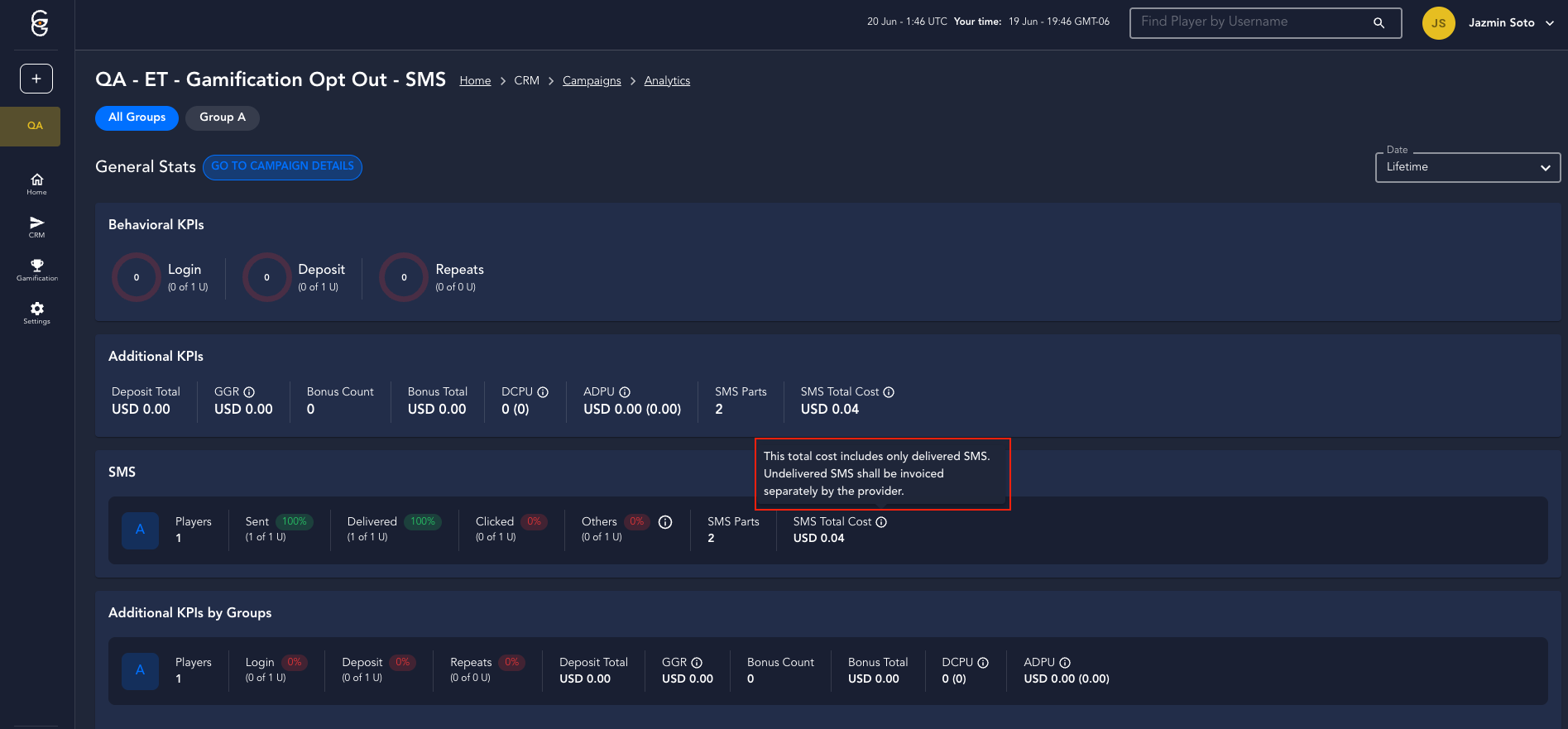Click the company logo at top left
Image resolution: width=1568 pixels, height=729 pixels.
(x=39, y=23)
